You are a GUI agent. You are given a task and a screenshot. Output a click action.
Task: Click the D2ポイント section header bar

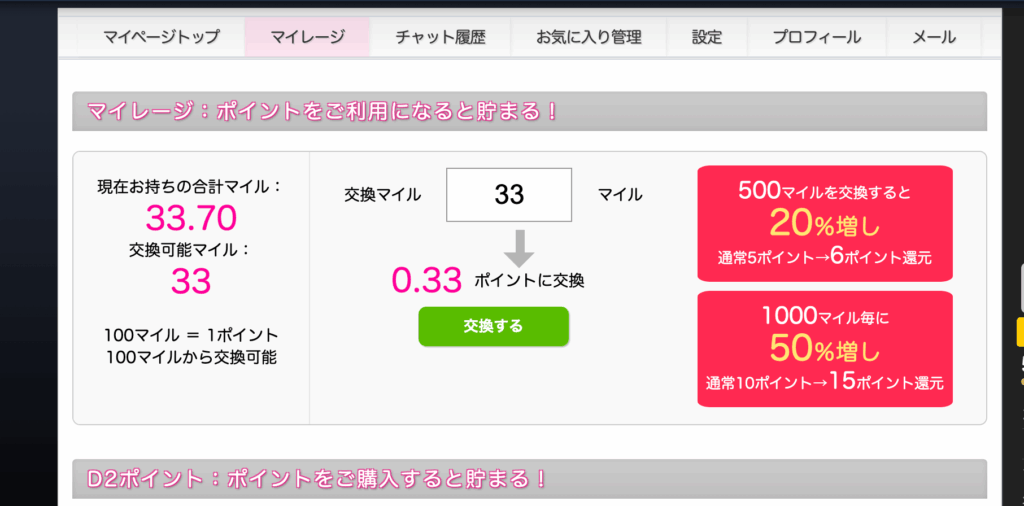click(x=529, y=479)
